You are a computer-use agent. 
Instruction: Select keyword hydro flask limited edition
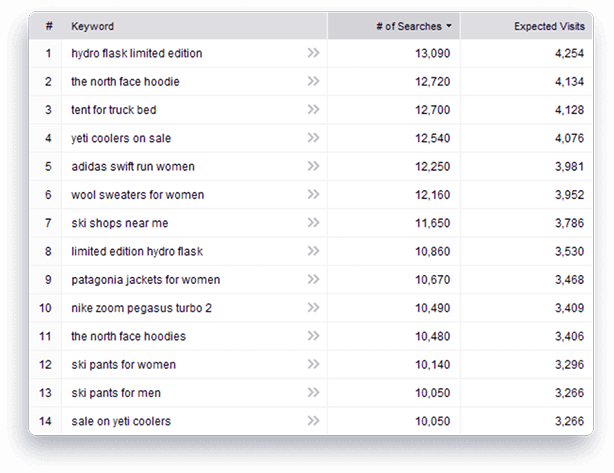click(x=137, y=53)
